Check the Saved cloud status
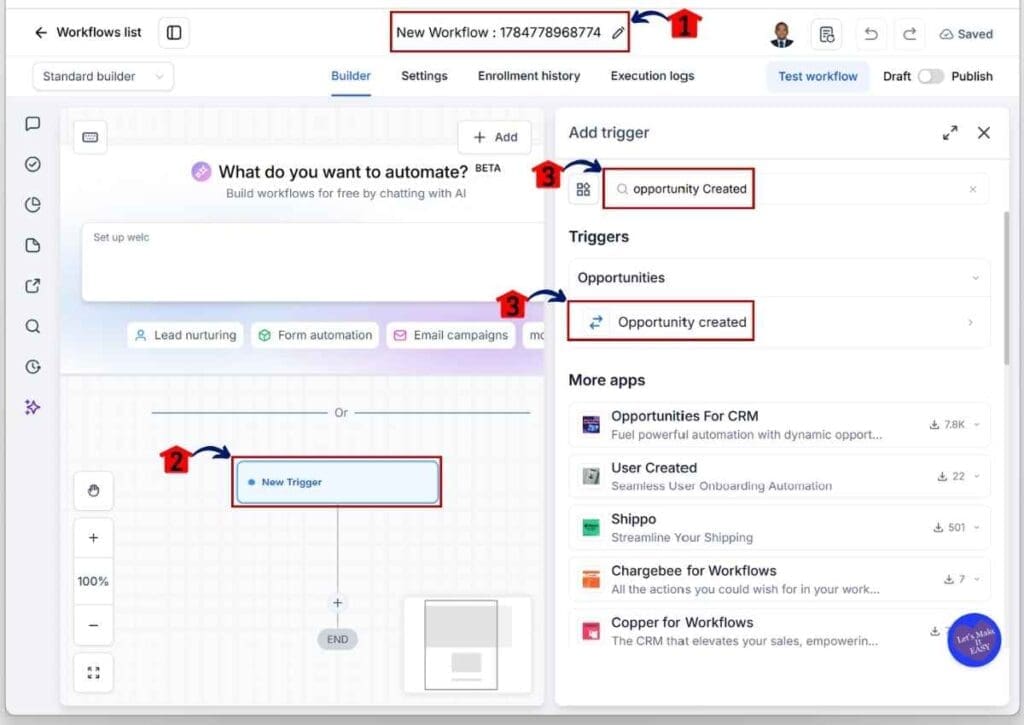 coord(966,34)
